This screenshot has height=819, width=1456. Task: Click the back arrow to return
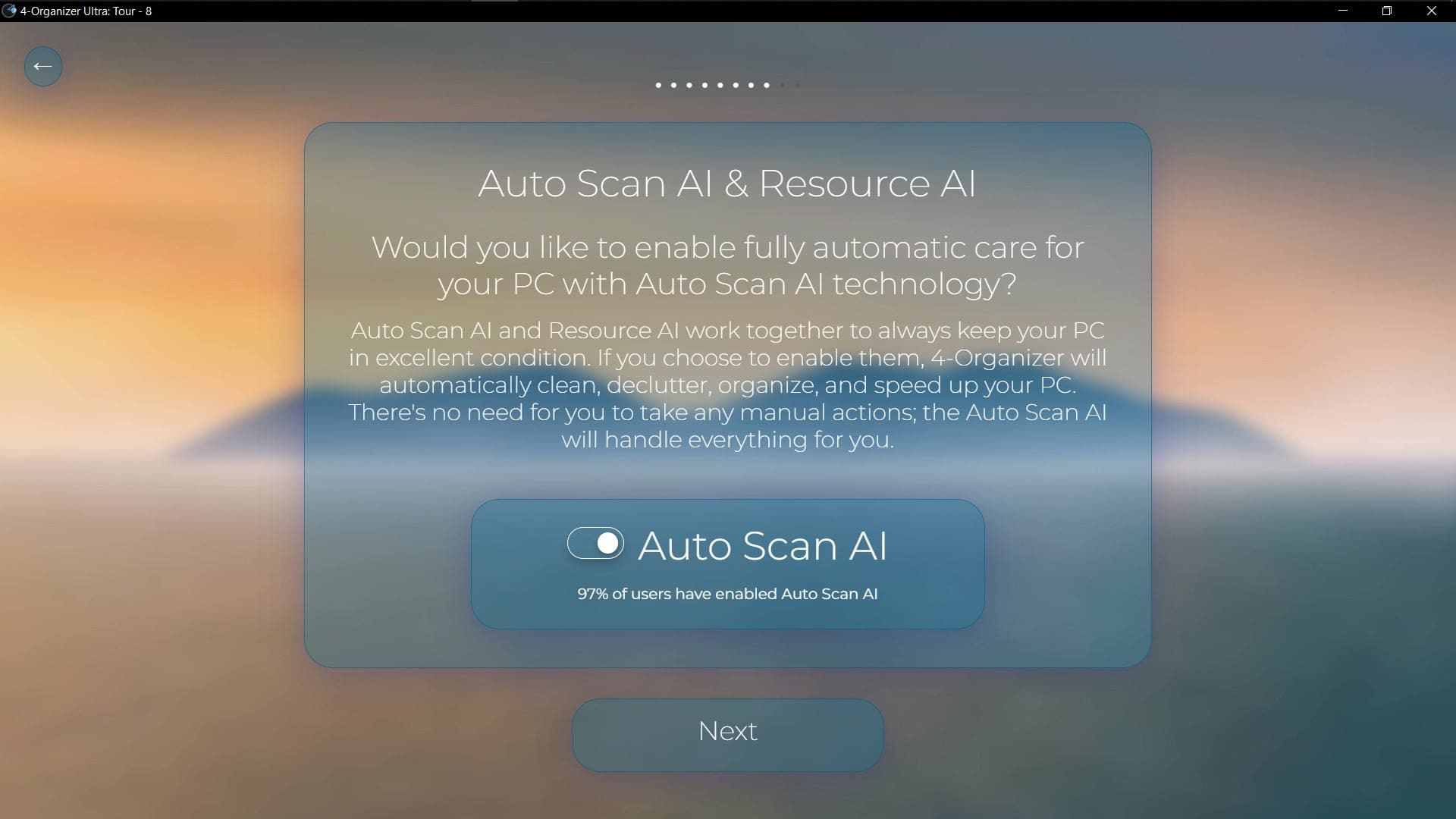pos(42,66)
